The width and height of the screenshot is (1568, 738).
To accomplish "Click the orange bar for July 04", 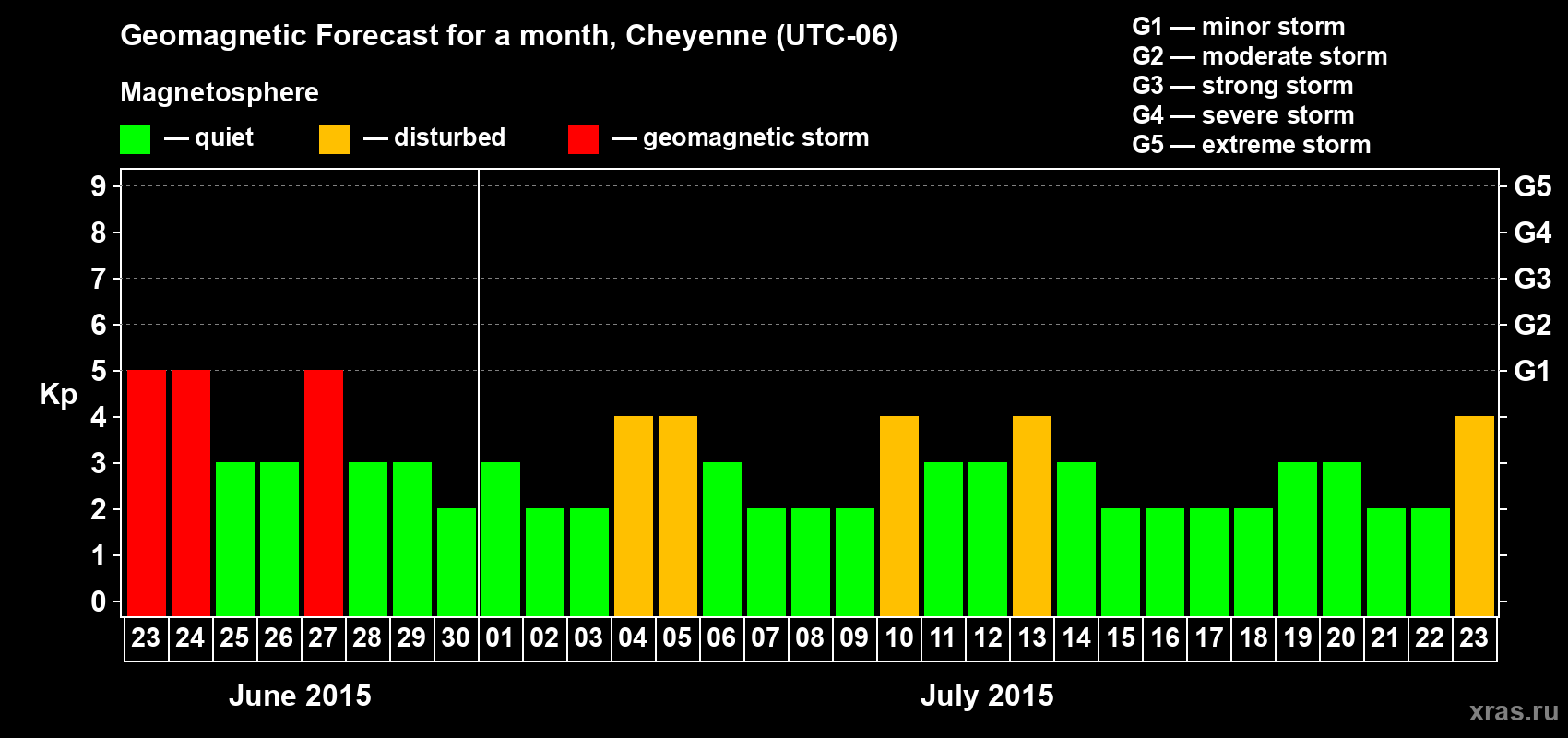I will click(x=634, y=517).
